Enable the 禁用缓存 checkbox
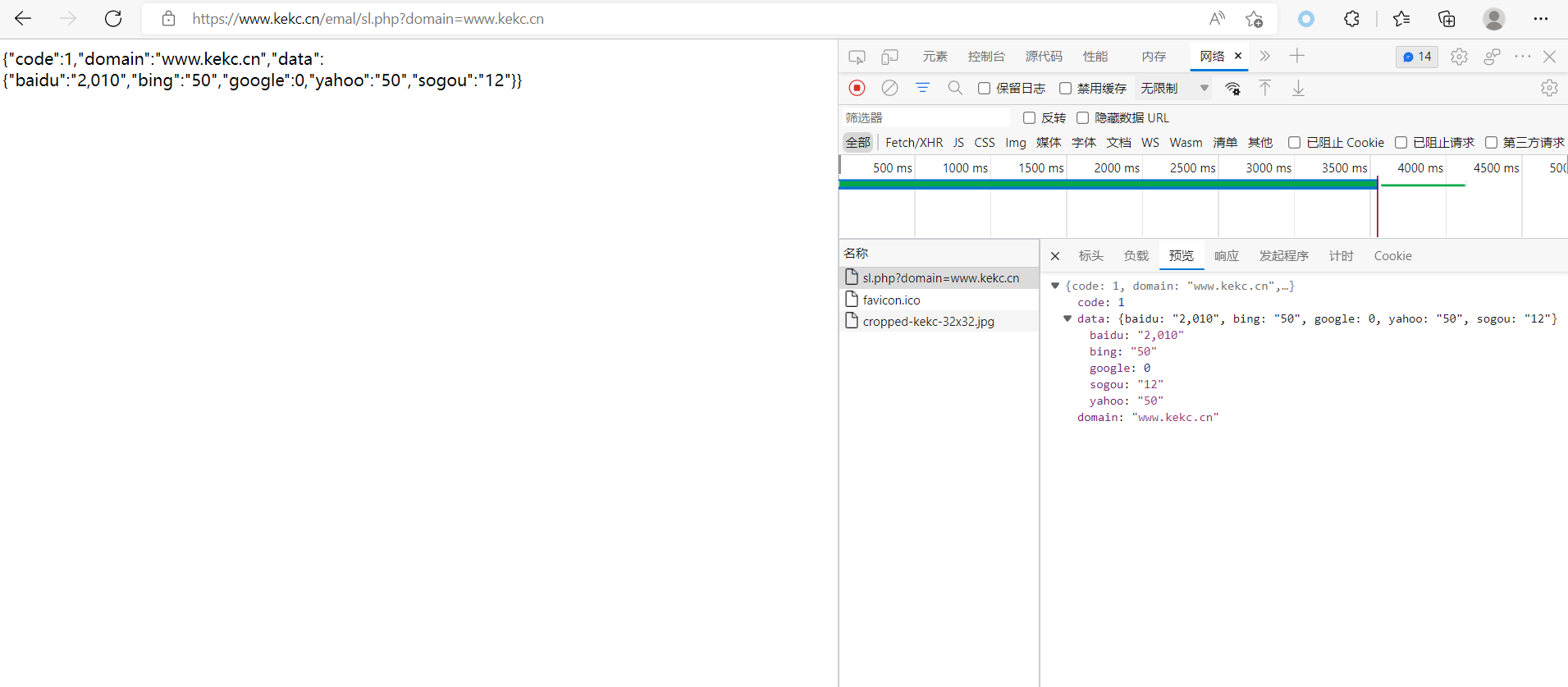Image resolution: width=1568 pixels, height=687 pixels. click(x=1066, y=89)
